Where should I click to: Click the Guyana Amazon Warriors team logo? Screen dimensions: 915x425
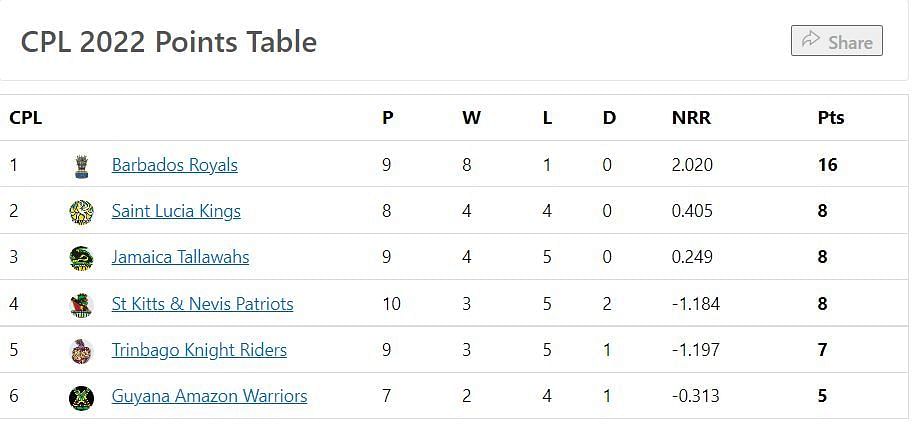tap(81, 398)
